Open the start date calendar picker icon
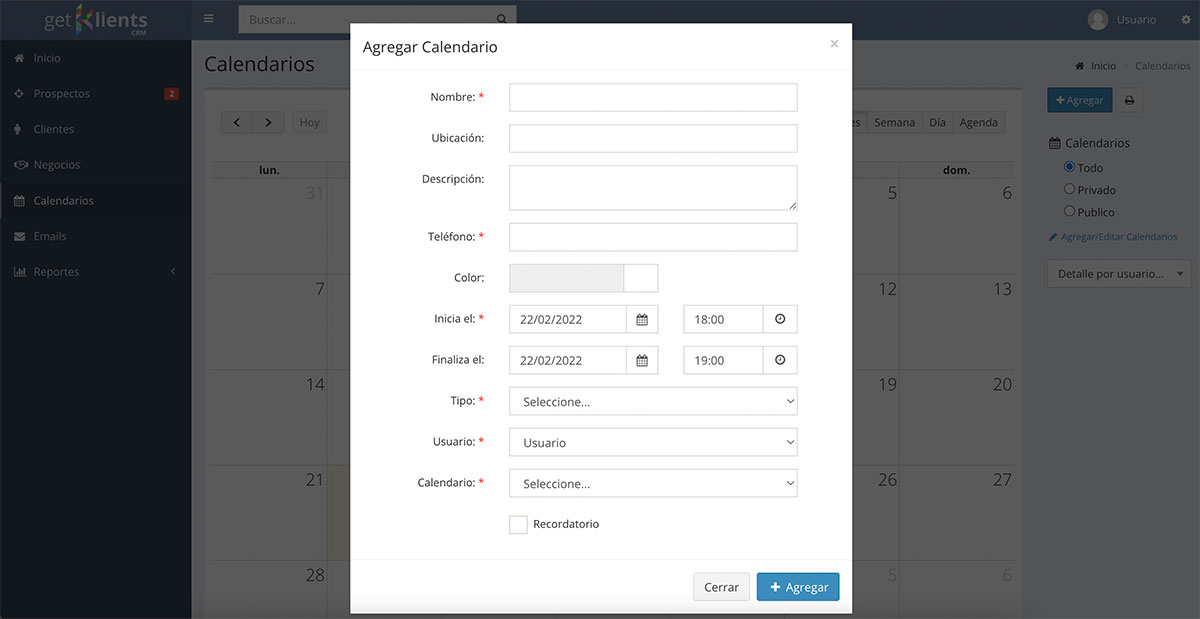Image resolution: width=1200 pixels, height=619 pixels. (x=642, y=320)
